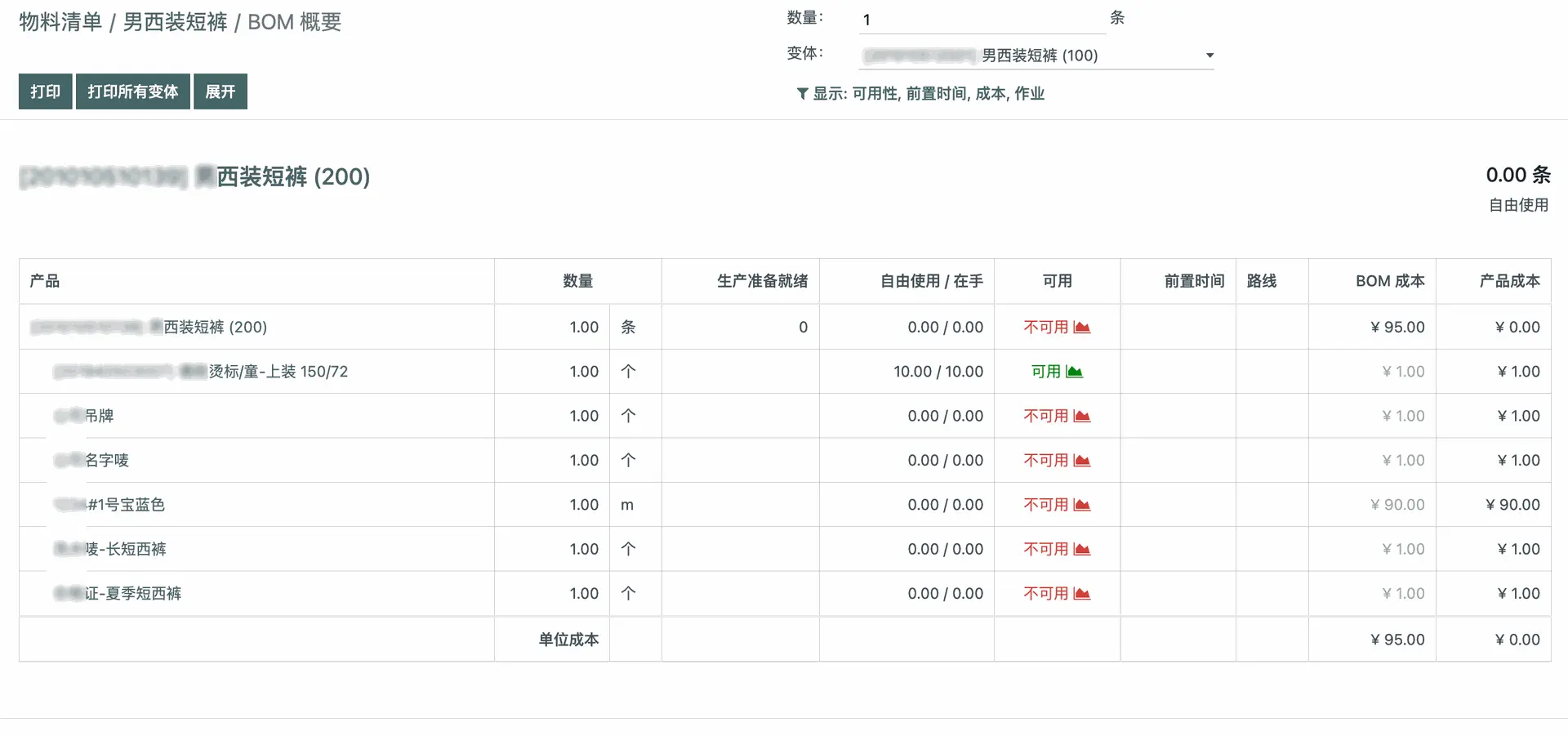This screenshot has height=736, width=1568.
Task: Open forecast icon for 证-夏季短西裤 row
Action: click(1082, 594)
